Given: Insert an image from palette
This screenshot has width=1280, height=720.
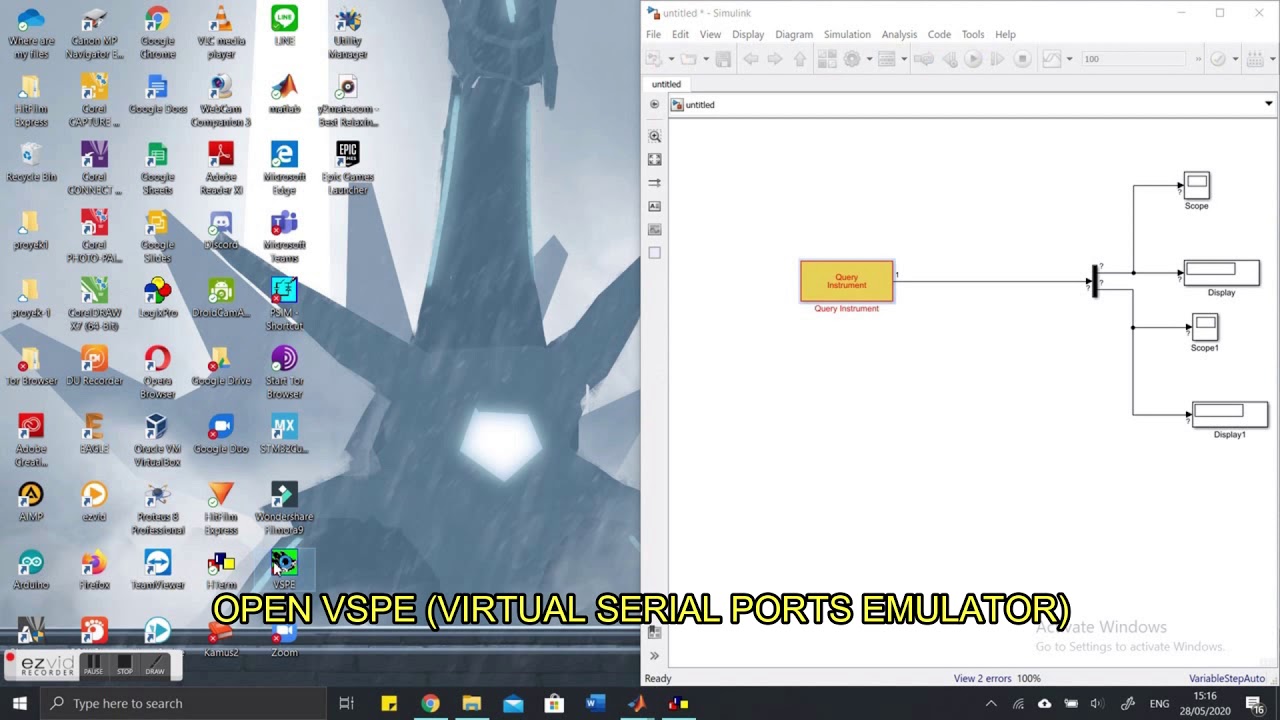Looking at the screenshot, I should (655, 229).
